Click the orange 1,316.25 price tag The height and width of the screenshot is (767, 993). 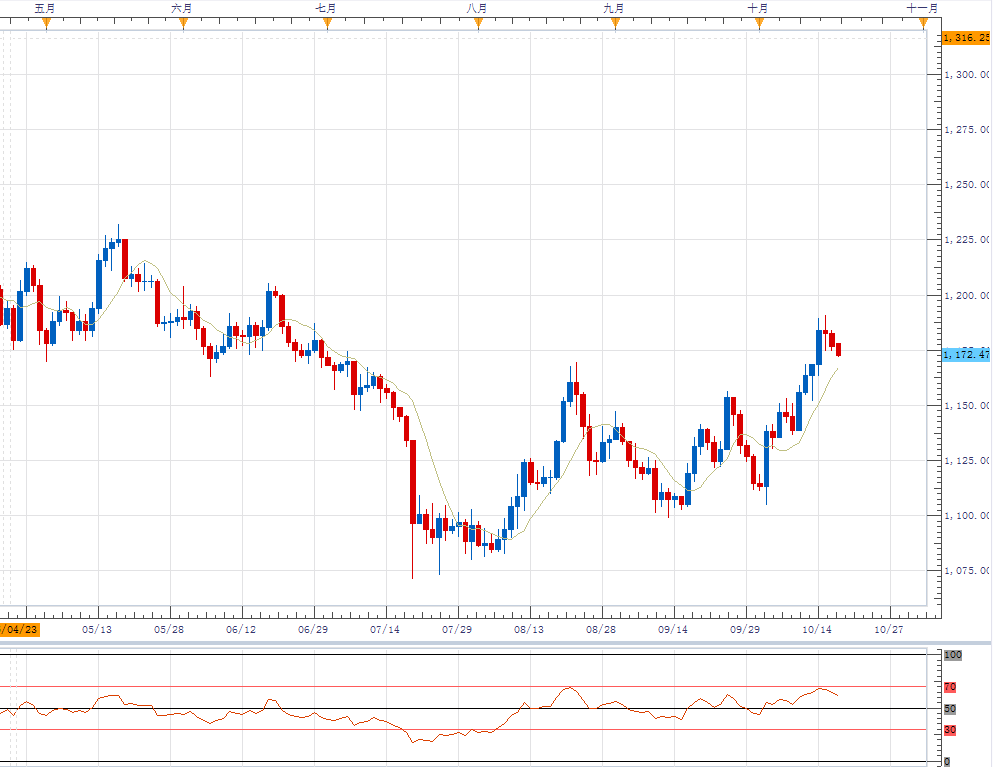coord(965,37)
